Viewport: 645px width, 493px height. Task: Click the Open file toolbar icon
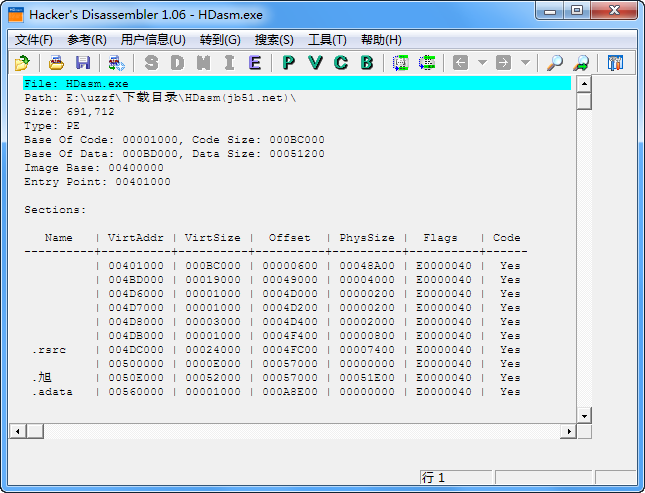22,63
